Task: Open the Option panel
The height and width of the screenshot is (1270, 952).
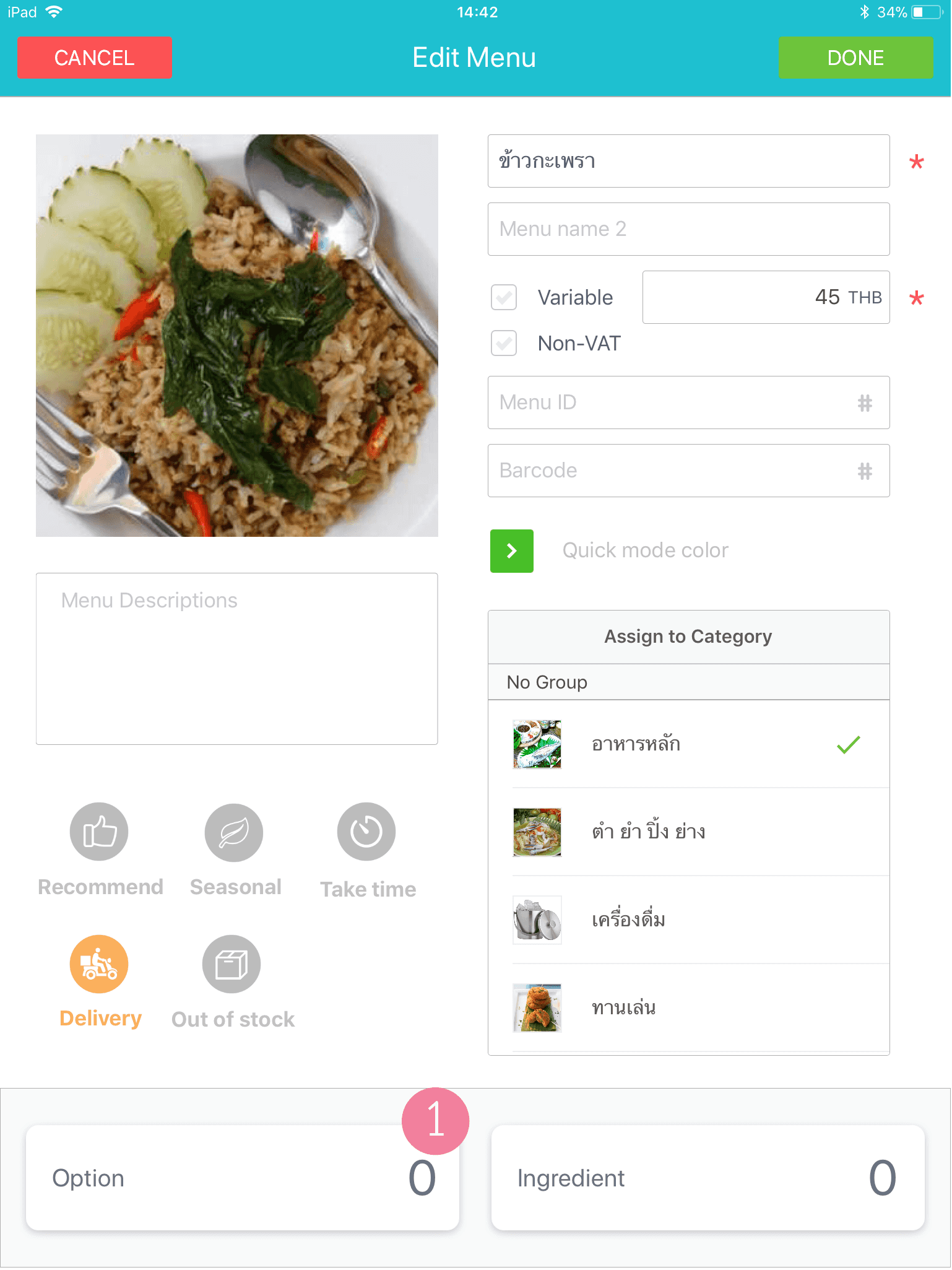Action: 243,1178
